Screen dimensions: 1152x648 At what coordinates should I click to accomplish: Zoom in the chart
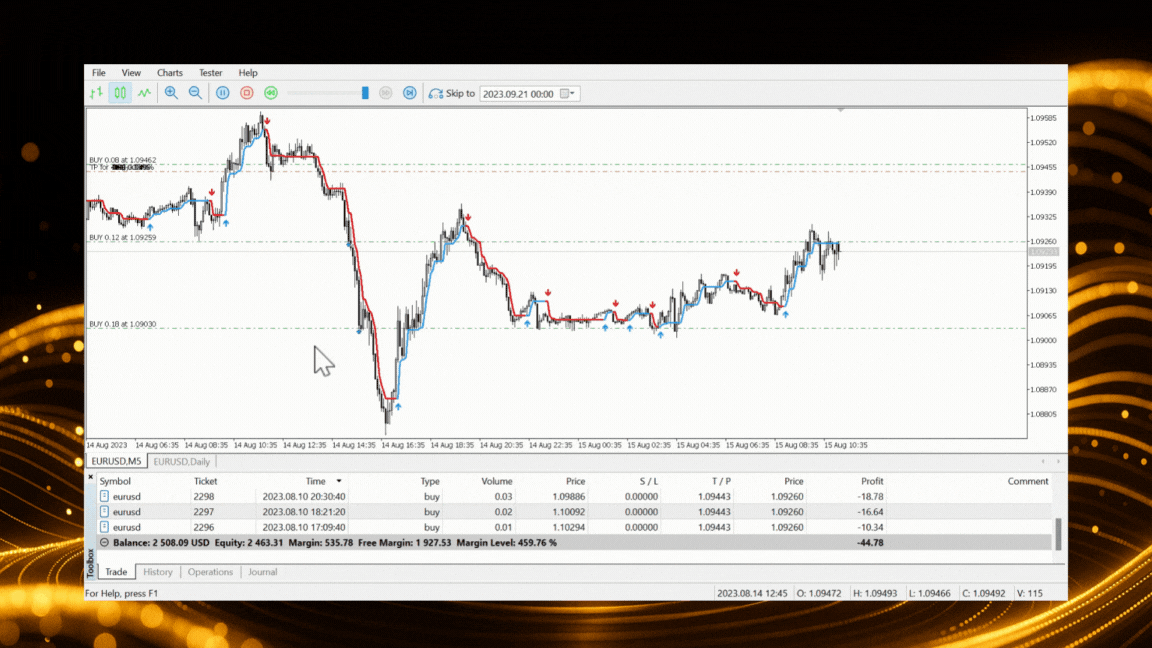(171, 93)
